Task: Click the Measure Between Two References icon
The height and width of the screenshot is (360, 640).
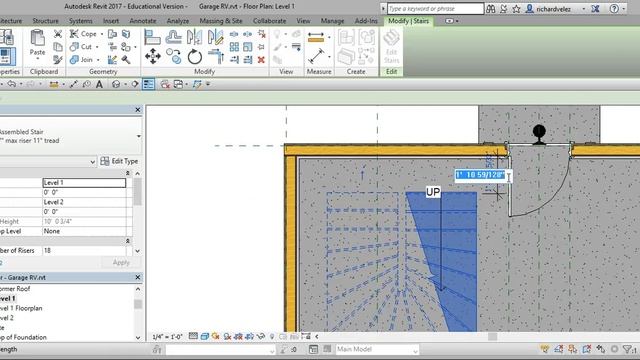Action: (317, 56)
